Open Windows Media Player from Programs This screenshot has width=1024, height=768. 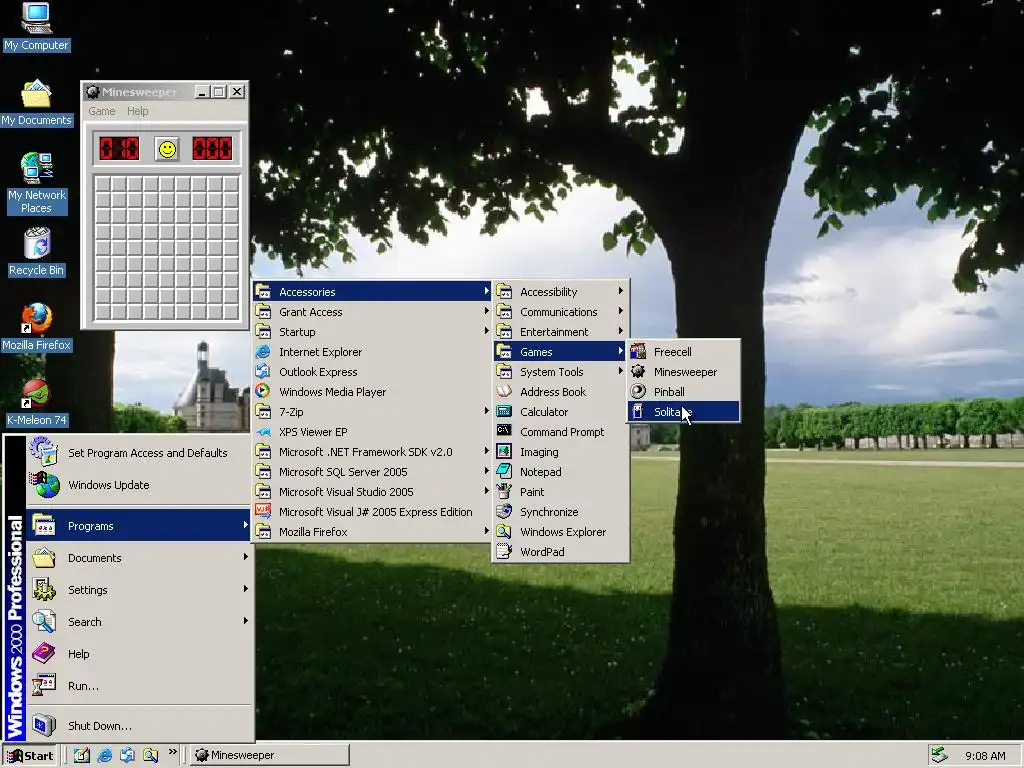click(x=372, y=392)
